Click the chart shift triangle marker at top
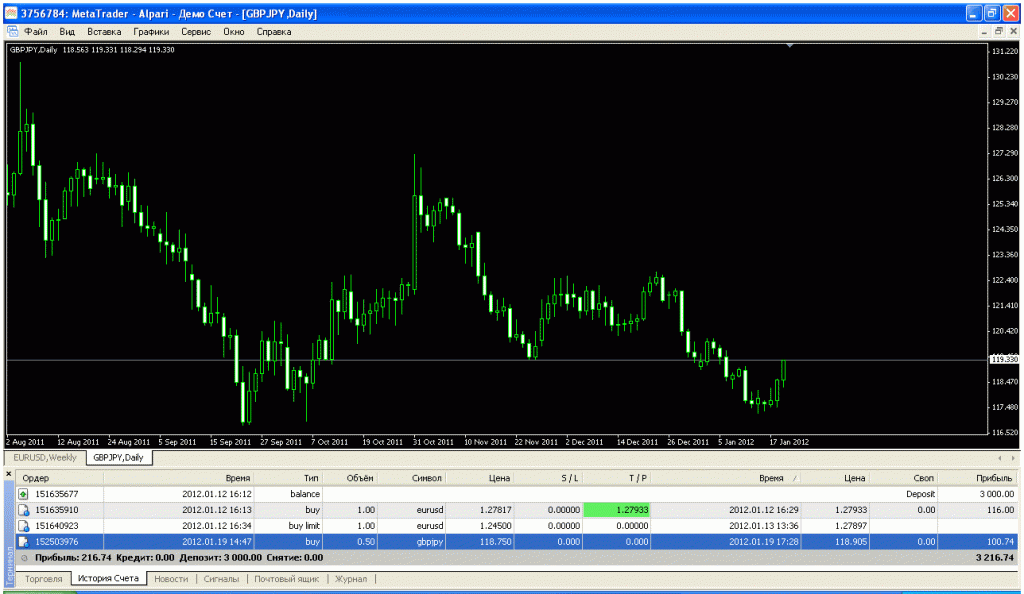The width and height of the screenshot is (1024, 594). 790,45
